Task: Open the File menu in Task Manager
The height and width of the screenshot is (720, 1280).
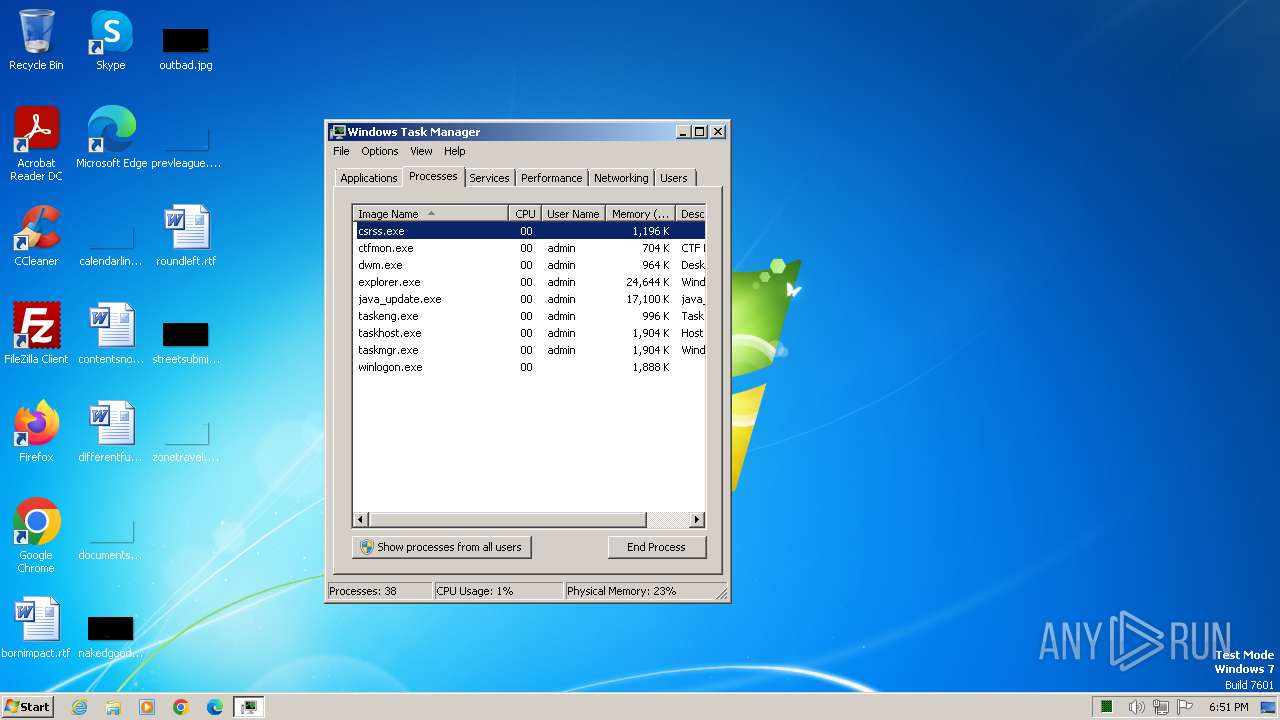Action: coord(341,151)
